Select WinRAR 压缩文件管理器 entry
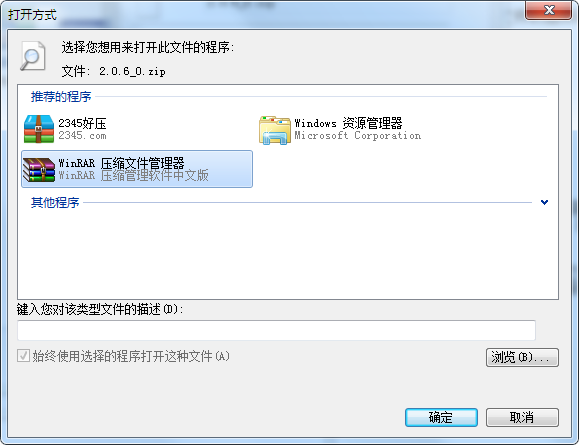 click(137, 169)
